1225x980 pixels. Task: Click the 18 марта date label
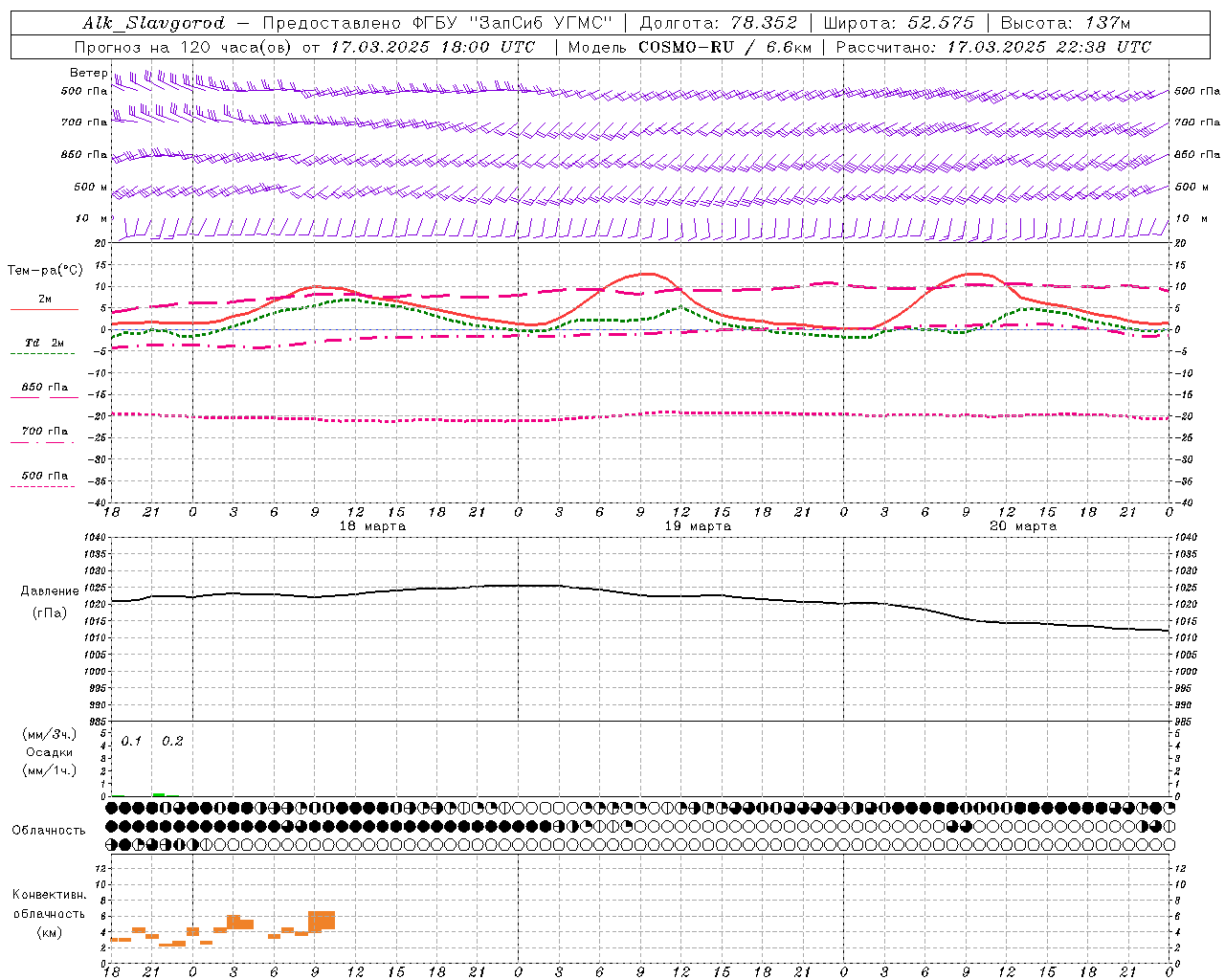click(372, 526)
